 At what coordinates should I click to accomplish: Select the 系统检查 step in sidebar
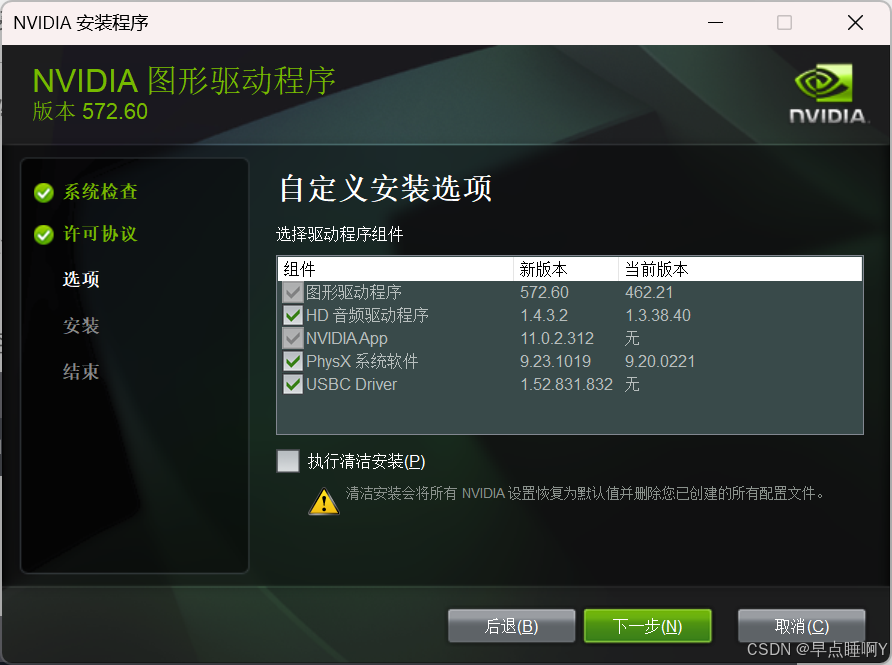pyautogui.click(x=100, y=192)
